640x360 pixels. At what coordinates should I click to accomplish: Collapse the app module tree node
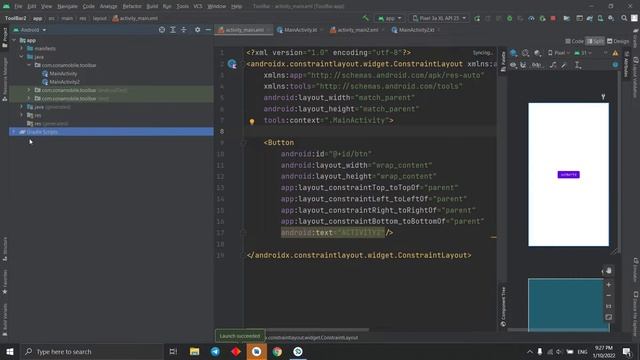[14, 40]
